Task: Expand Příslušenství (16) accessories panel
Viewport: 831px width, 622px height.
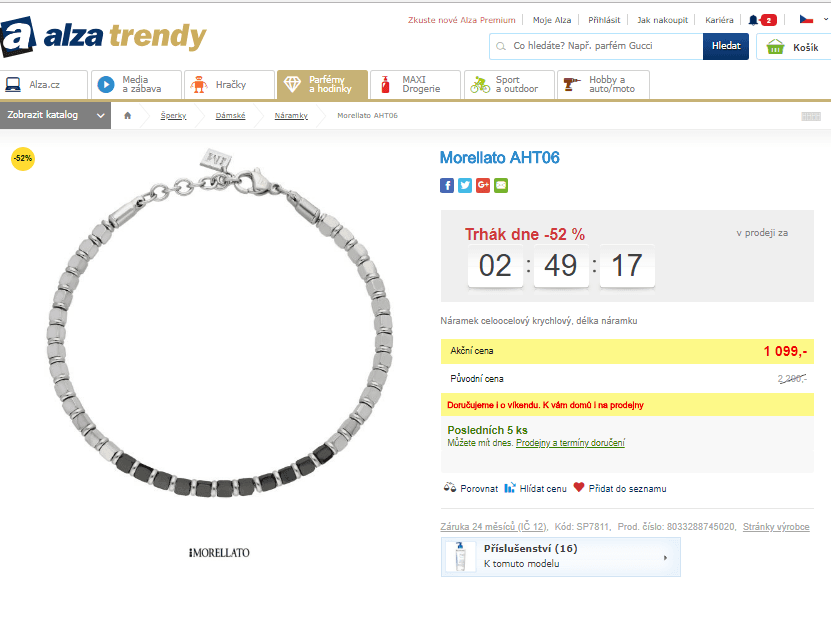Action: click(x=560, y=557)
